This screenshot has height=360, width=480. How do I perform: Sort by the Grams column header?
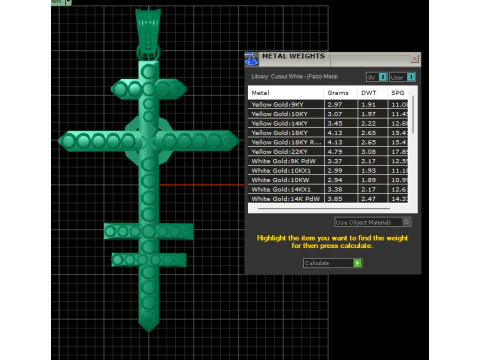click(341, 93)
